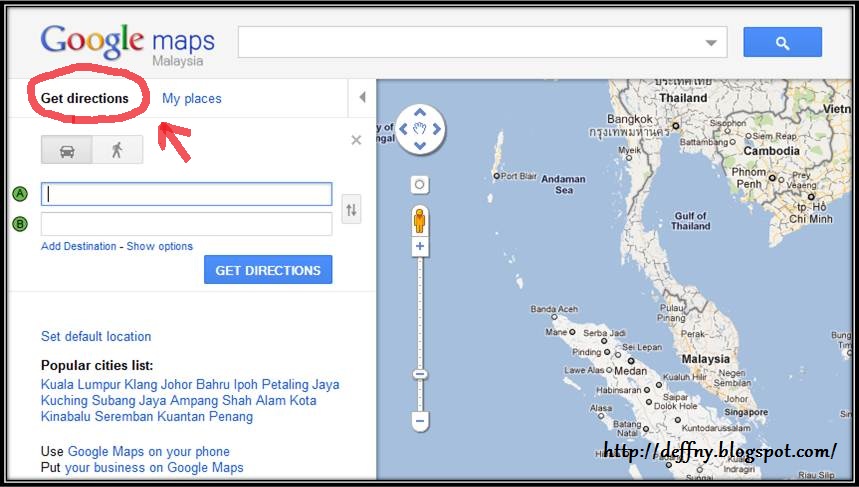Select driving directions car icon

(67, 150)
